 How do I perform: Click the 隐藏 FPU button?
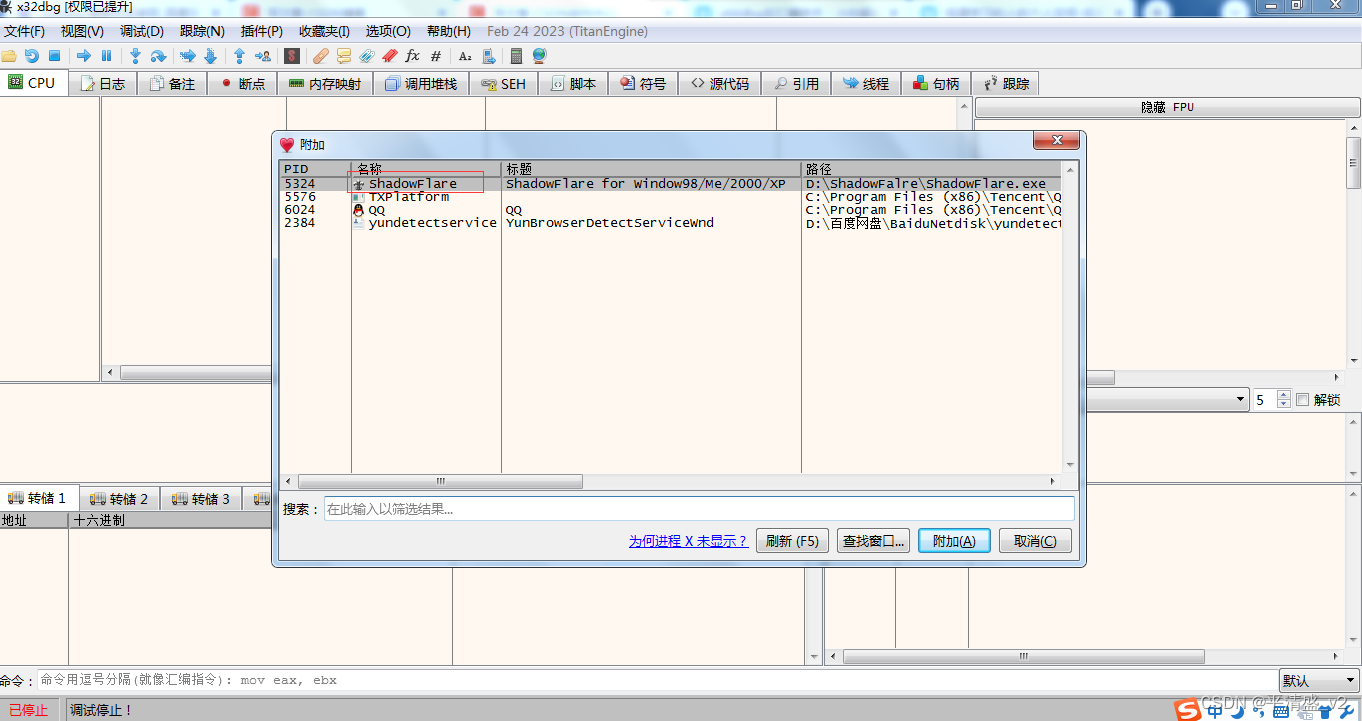(1167, 107)
